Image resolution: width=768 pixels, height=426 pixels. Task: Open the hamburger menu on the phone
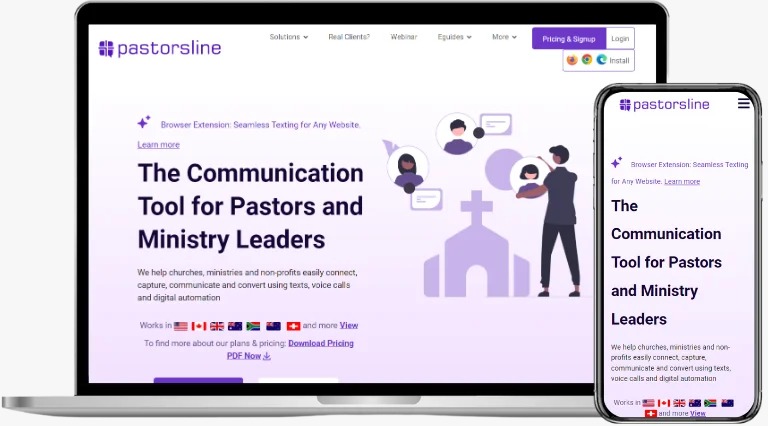click(744, 103)
